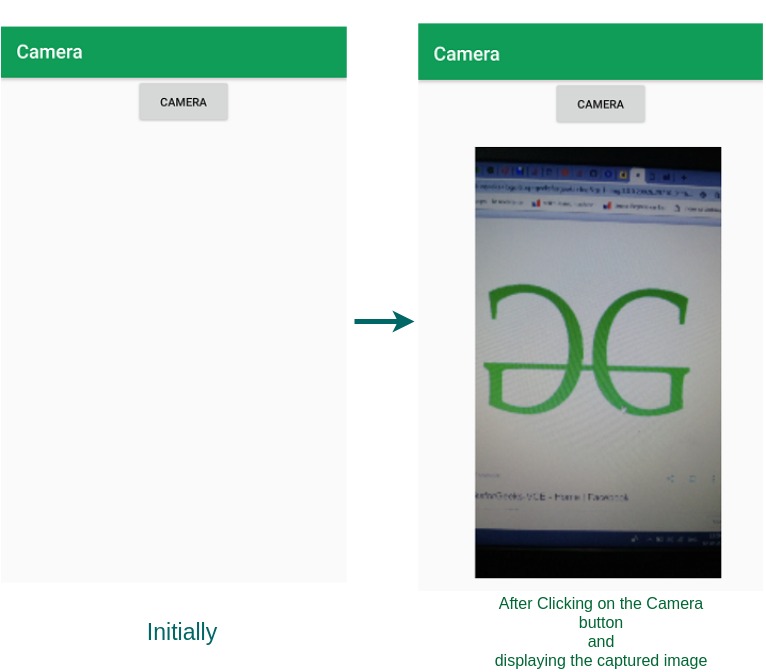The height and width of the screenshot is (672, 766).
Task: Click the 'displaying the captured image' caption line
Action: pyautogui.click(x=600, y=660)
